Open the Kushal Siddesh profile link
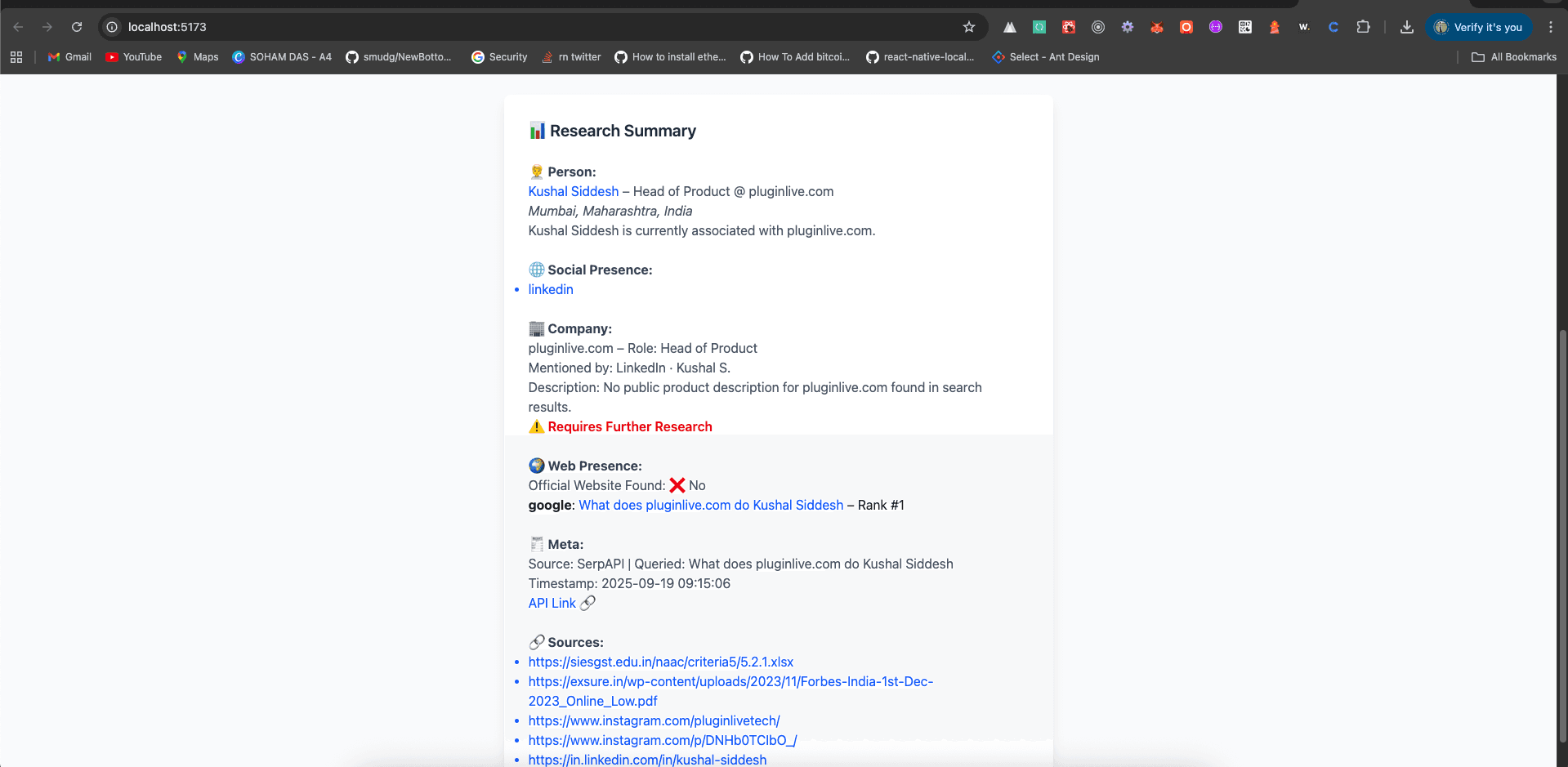Viewport: 1568px width, 767px height. (574, 191)
